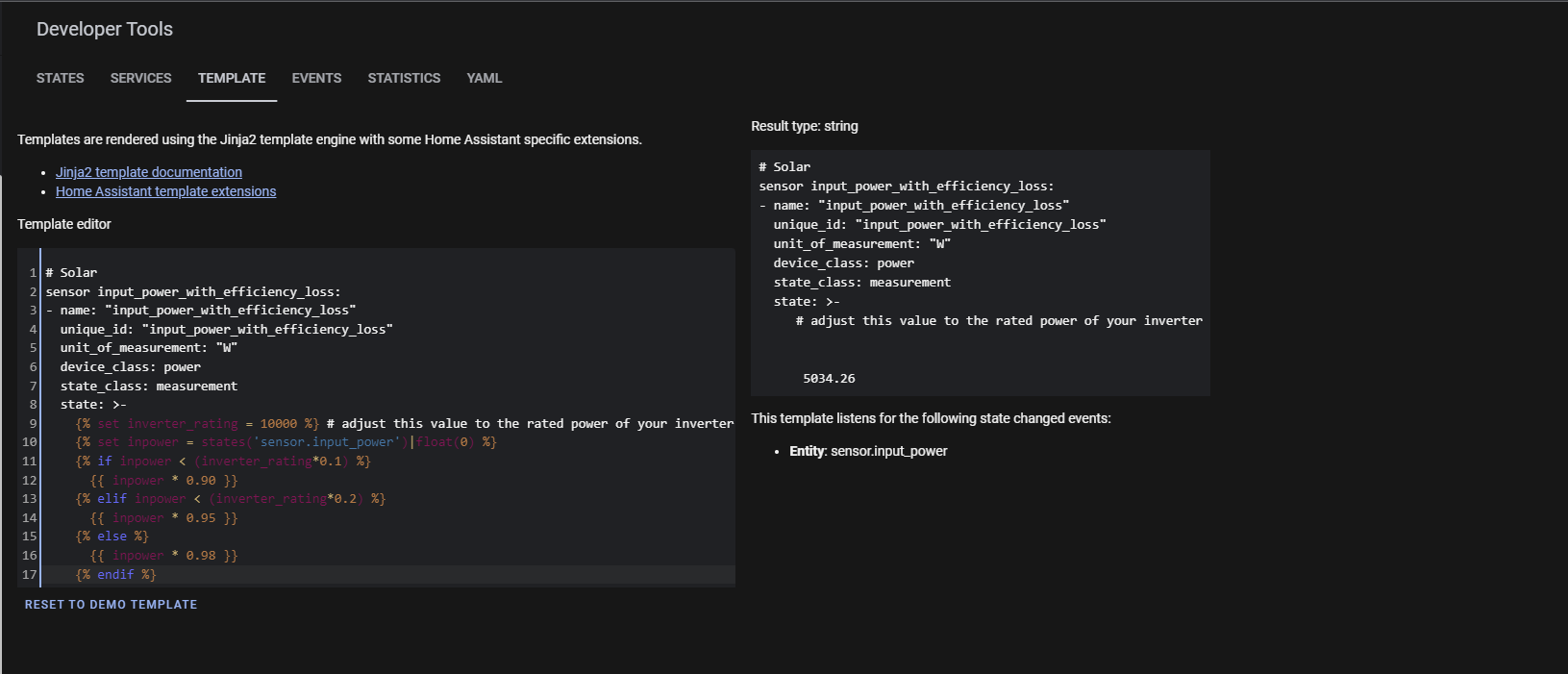Open Home Assistant template extensions link
This screenshot has width=1568, height=674.
tap(165, 191)
